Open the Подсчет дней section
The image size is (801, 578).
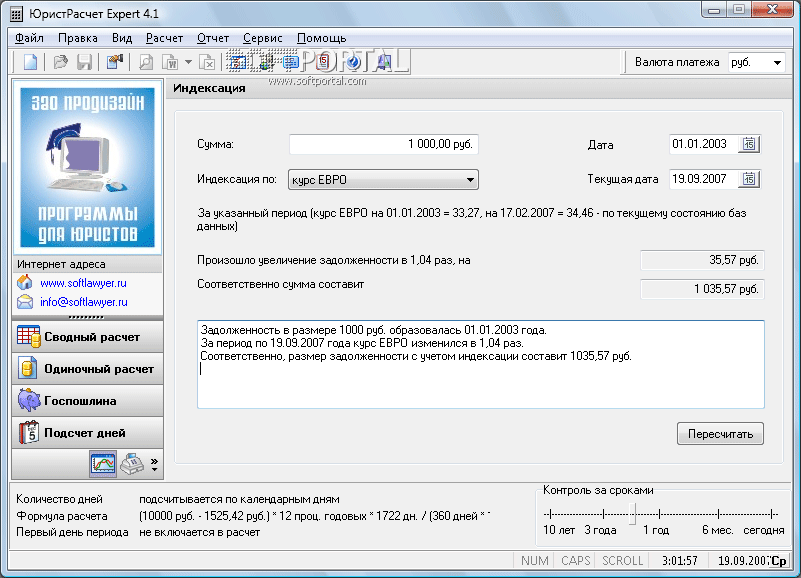point(87,433)
